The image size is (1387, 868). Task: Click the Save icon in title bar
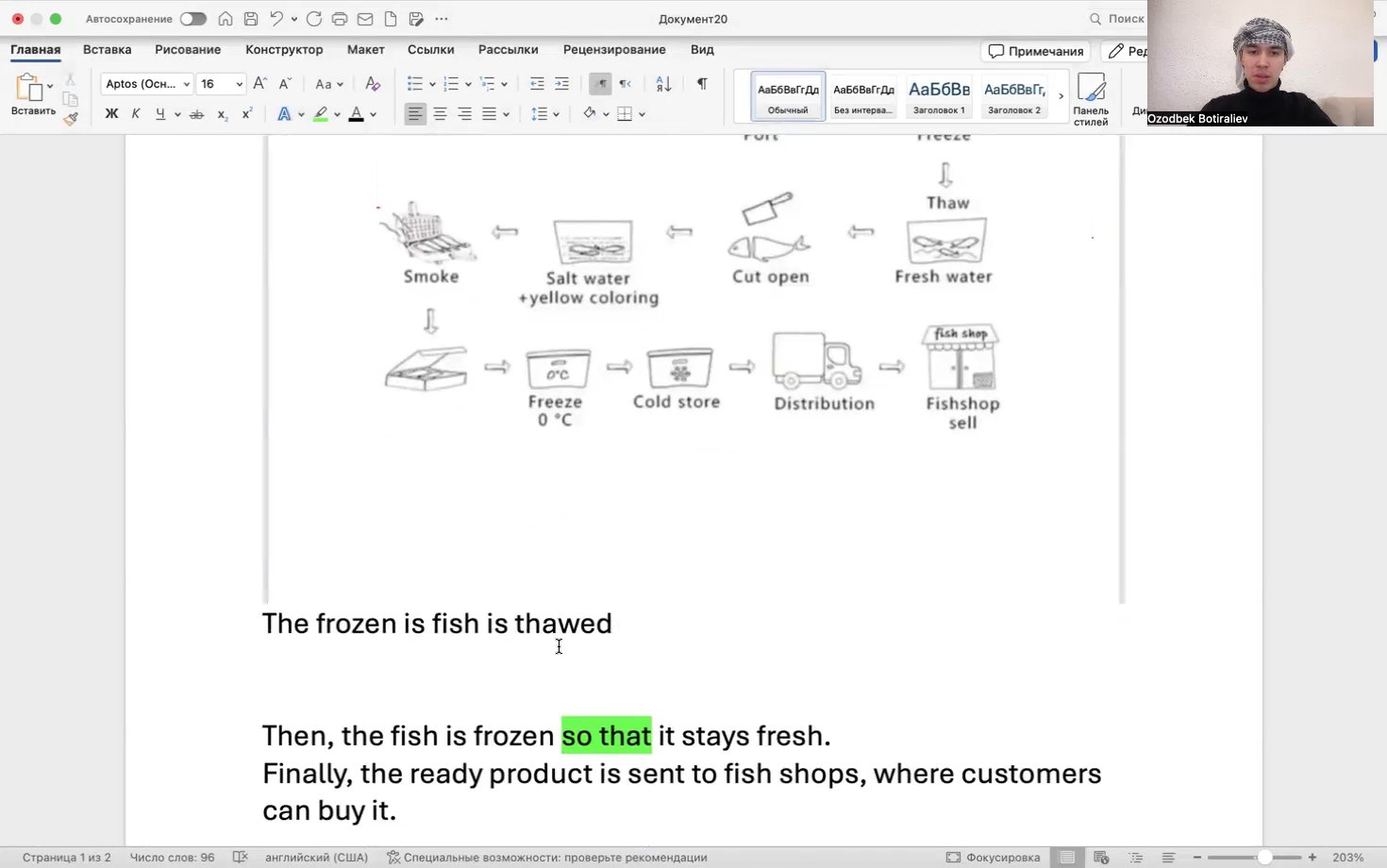coord(250,19)
